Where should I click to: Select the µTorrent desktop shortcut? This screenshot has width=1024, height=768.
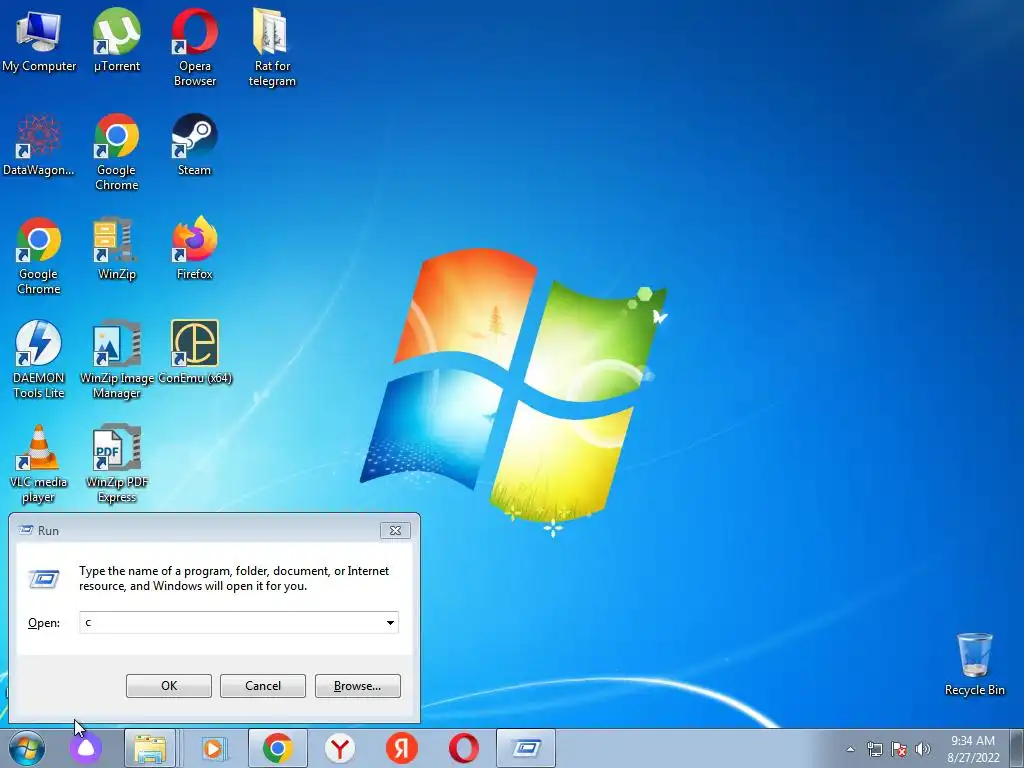[x=116, y=40]
